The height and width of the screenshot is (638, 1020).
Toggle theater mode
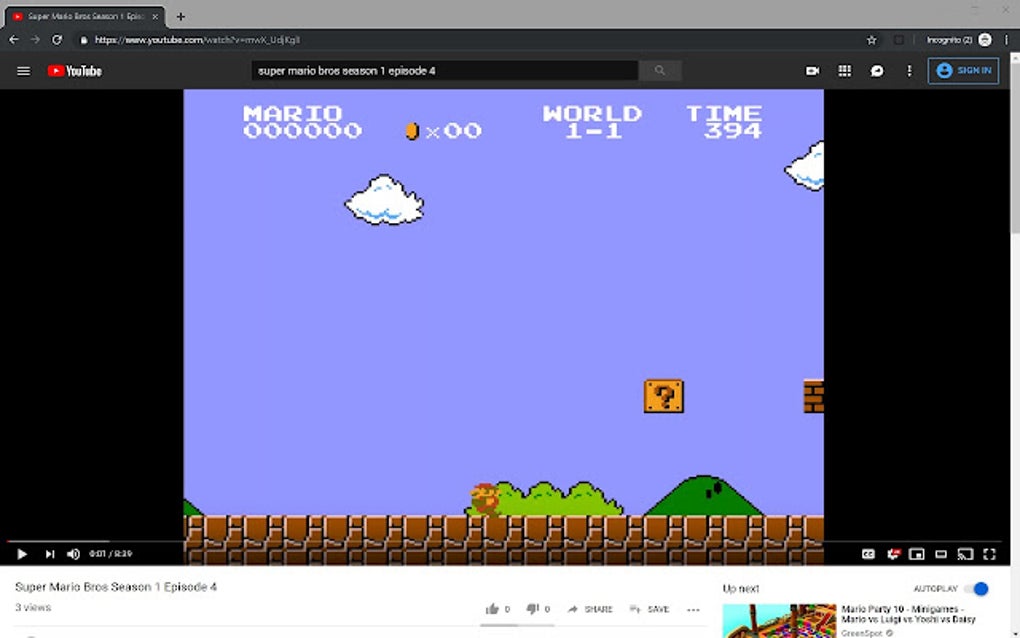point(941,554)
